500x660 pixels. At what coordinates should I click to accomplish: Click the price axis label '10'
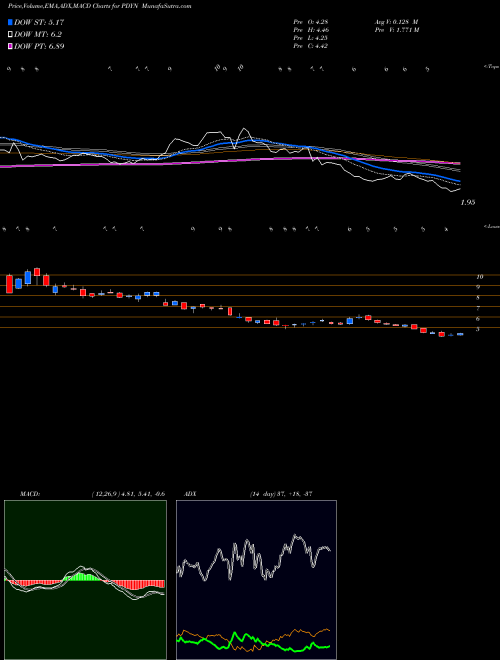pyautogui.click(x=479, y=277)
